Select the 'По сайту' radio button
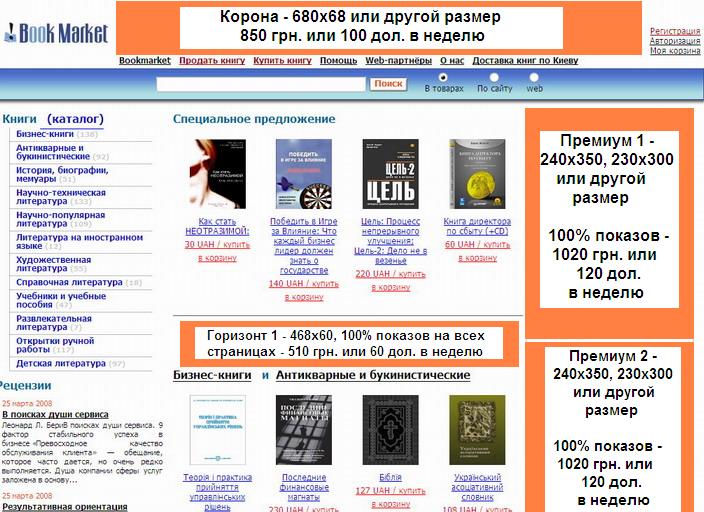The height and width of the screenshot is (512, 704). [x=494, y=77]
